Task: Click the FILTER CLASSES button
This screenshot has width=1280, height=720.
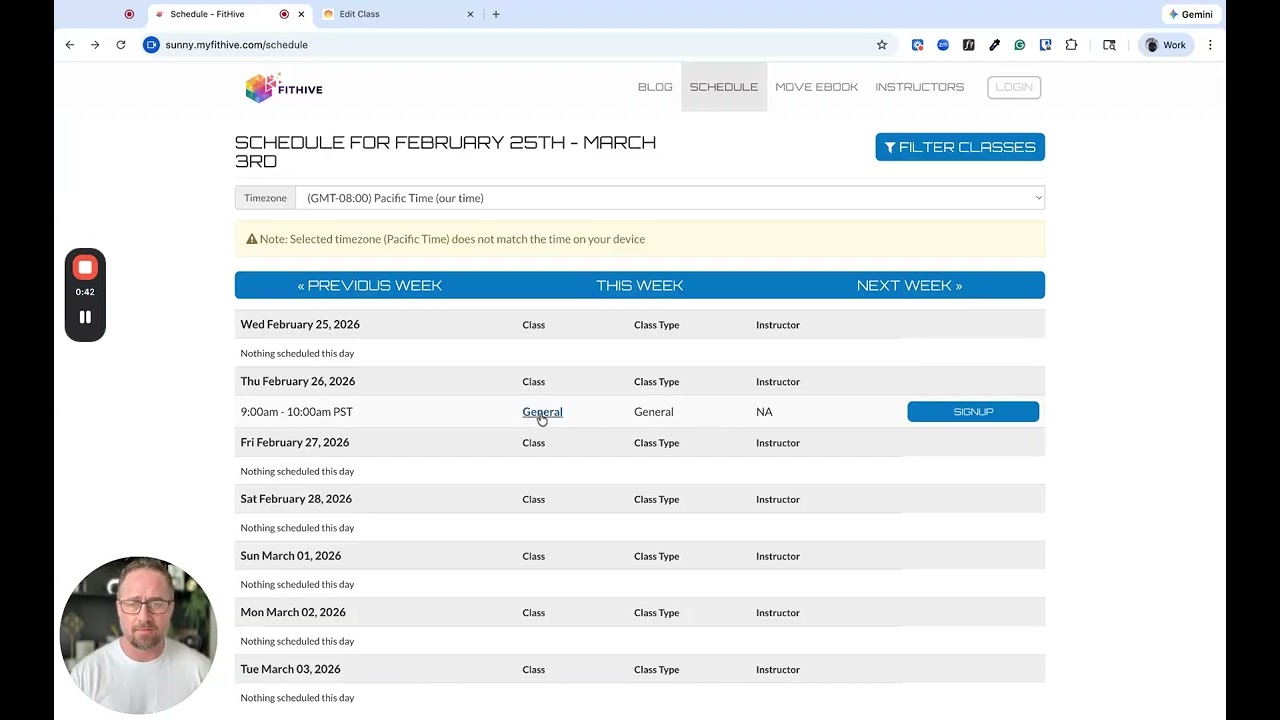Action: [x=960, y=147]
